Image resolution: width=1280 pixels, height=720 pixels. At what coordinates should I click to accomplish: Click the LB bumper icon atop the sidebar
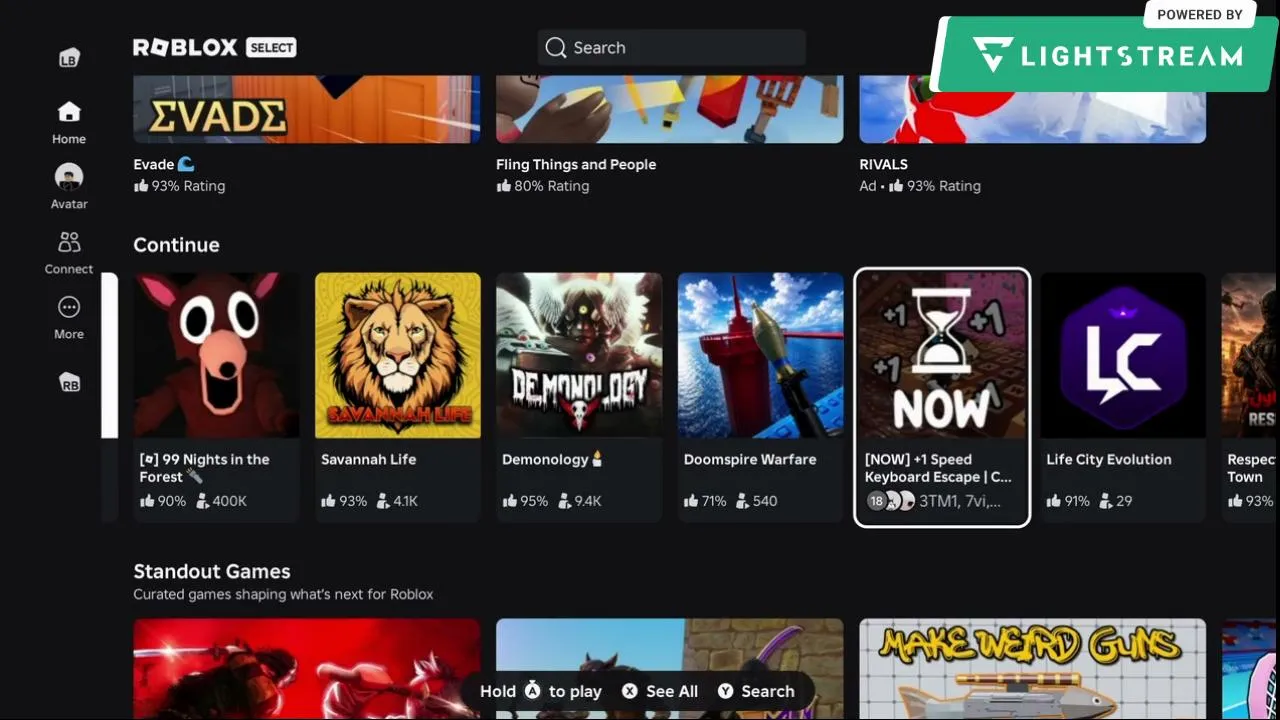click(x=69, y=58)
